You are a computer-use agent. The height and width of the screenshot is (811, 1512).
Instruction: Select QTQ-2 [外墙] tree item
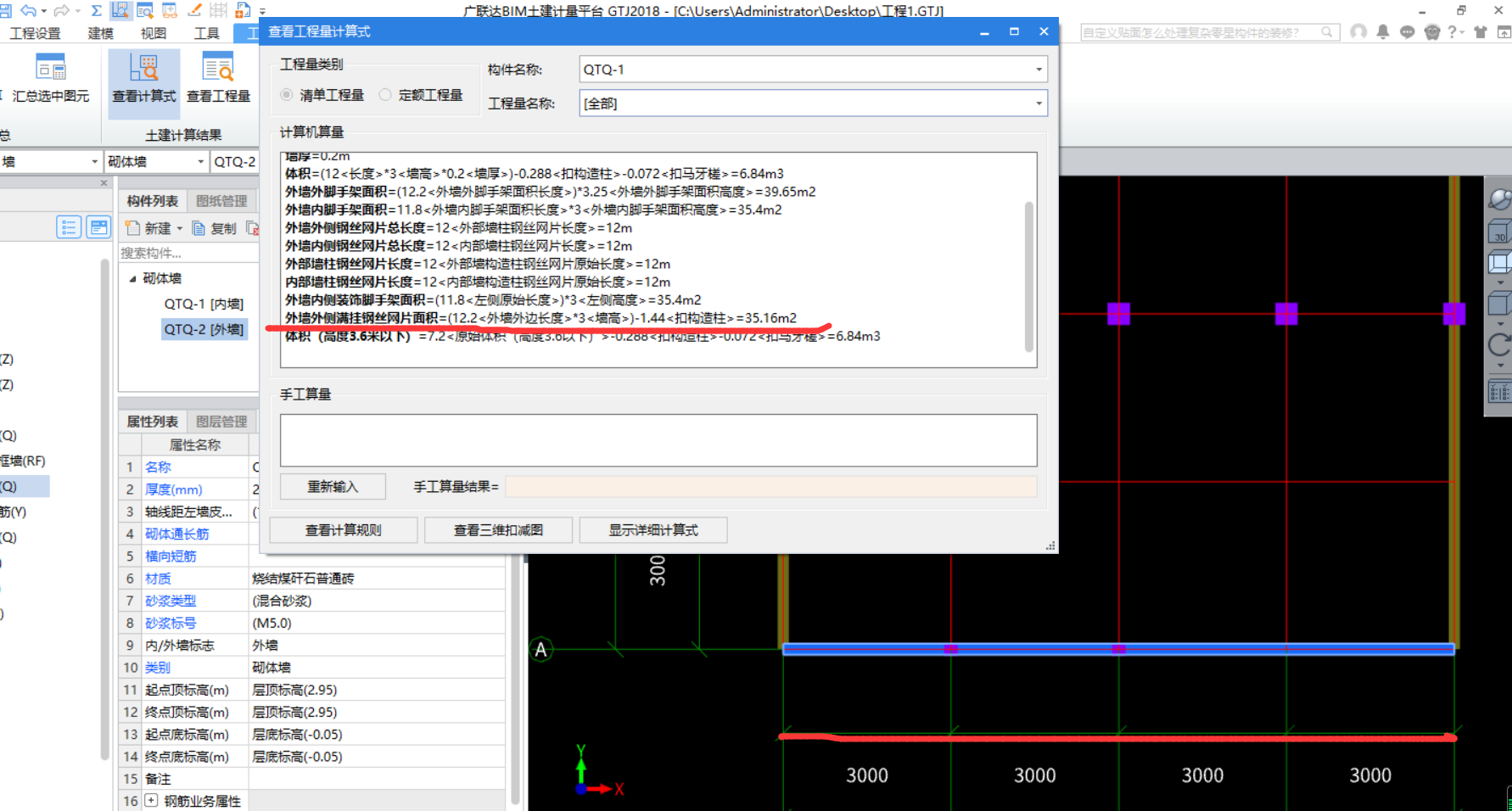pos(204,329)
